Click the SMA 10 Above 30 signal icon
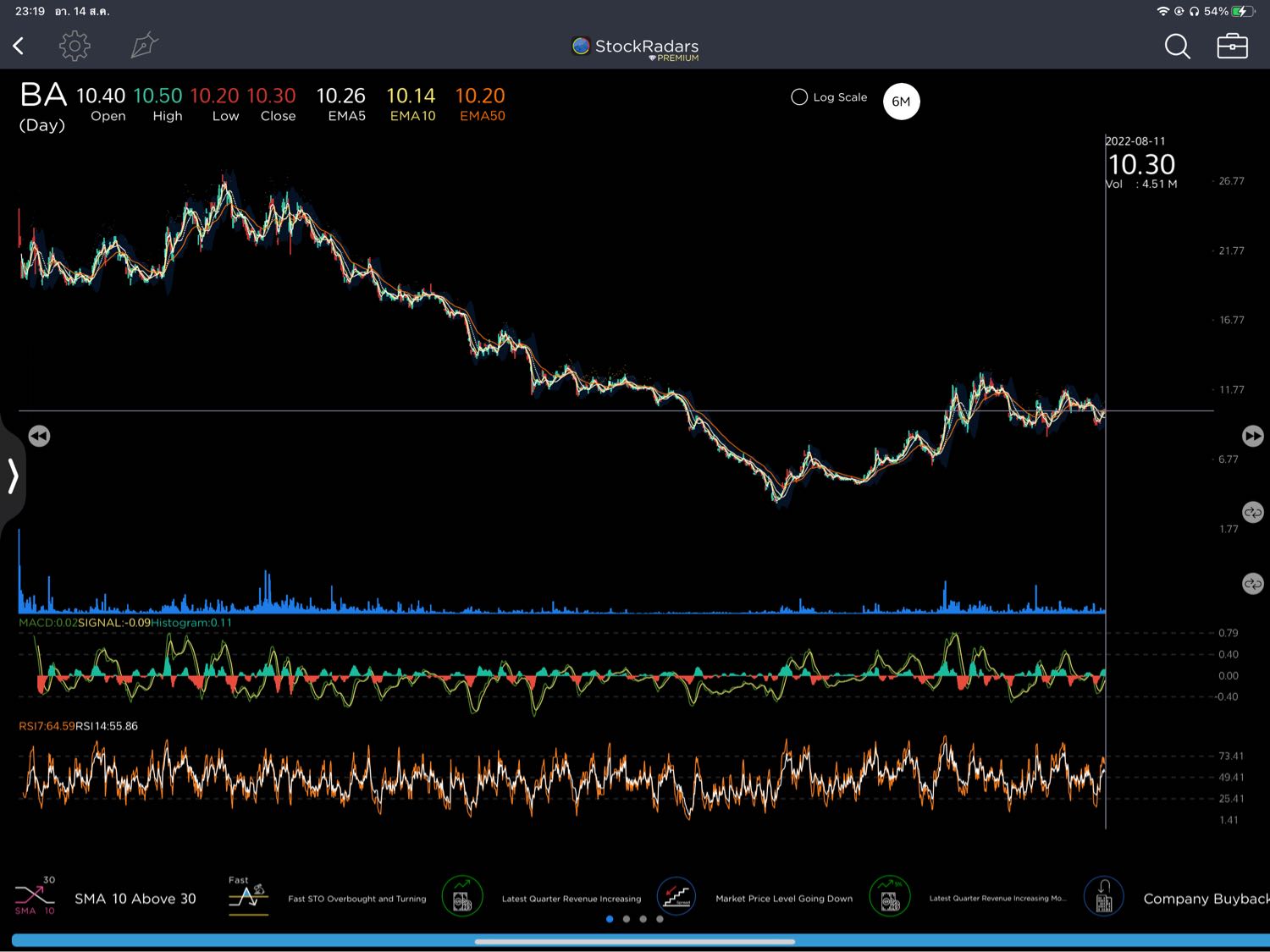 tap(35, 896)
